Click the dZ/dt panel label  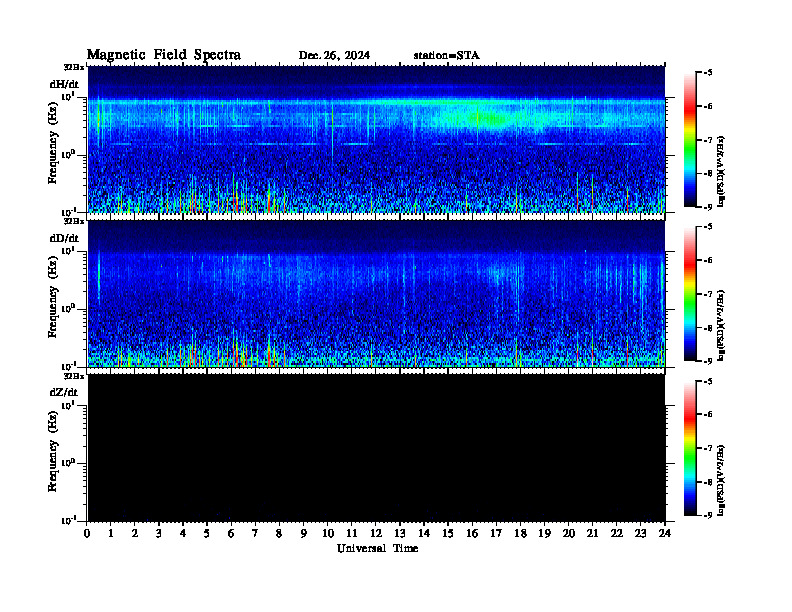(64, 392)
